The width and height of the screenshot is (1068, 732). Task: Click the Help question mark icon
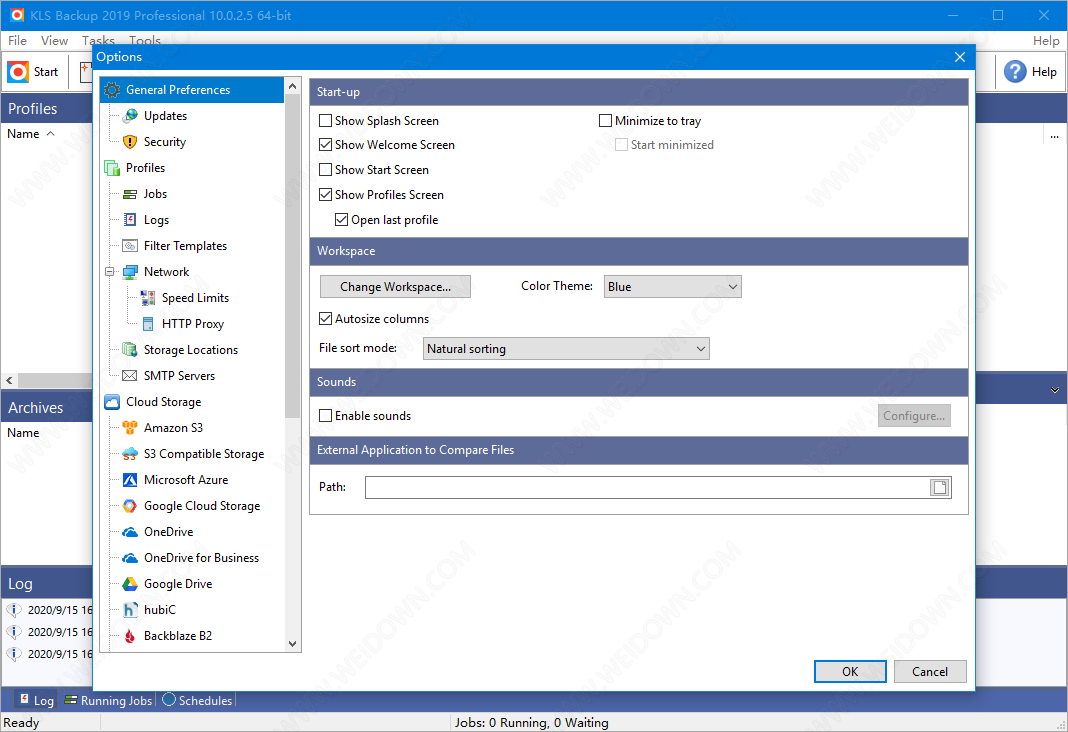click(1015, 71)
